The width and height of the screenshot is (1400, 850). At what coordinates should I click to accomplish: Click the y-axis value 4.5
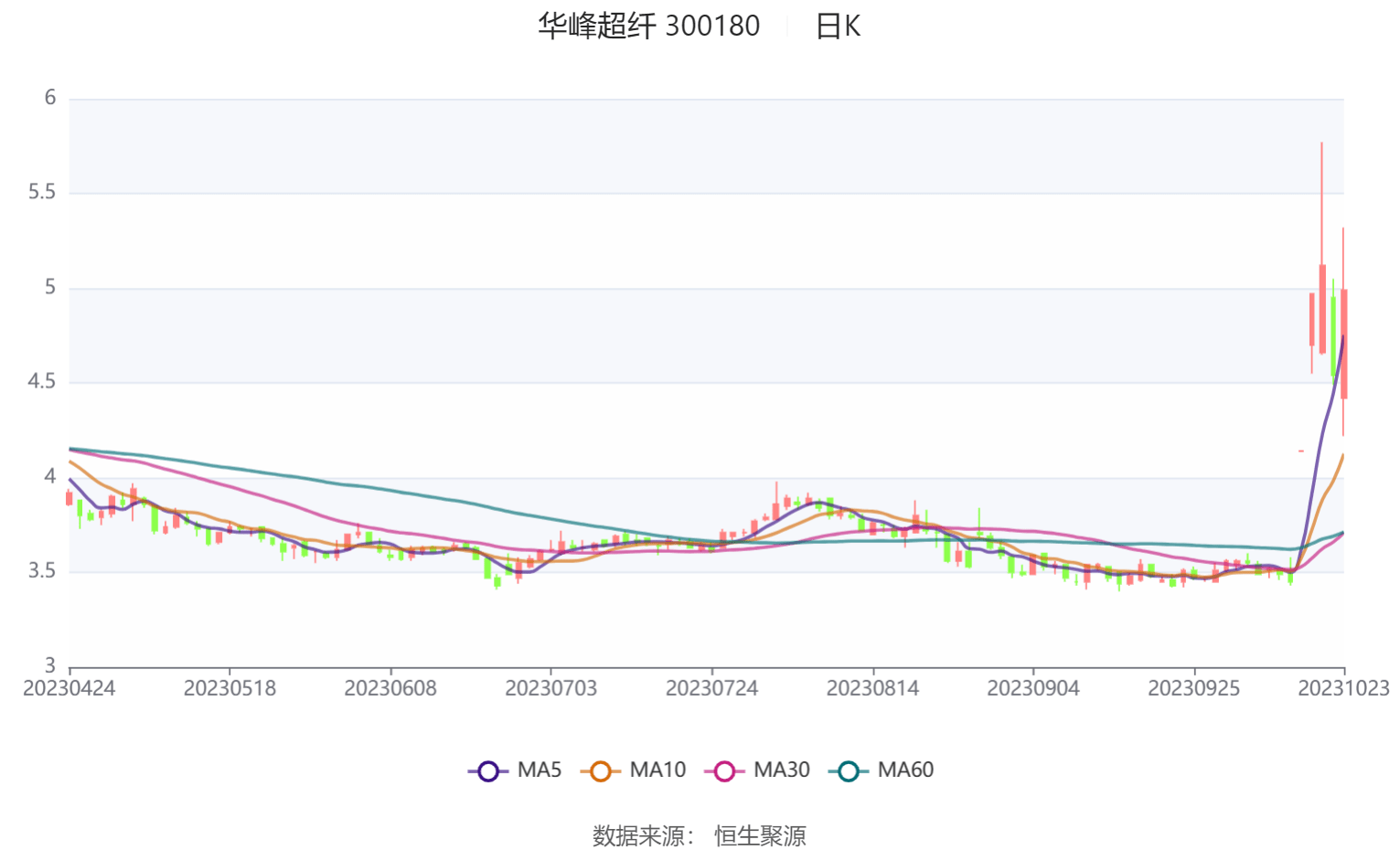pos(42,381)
